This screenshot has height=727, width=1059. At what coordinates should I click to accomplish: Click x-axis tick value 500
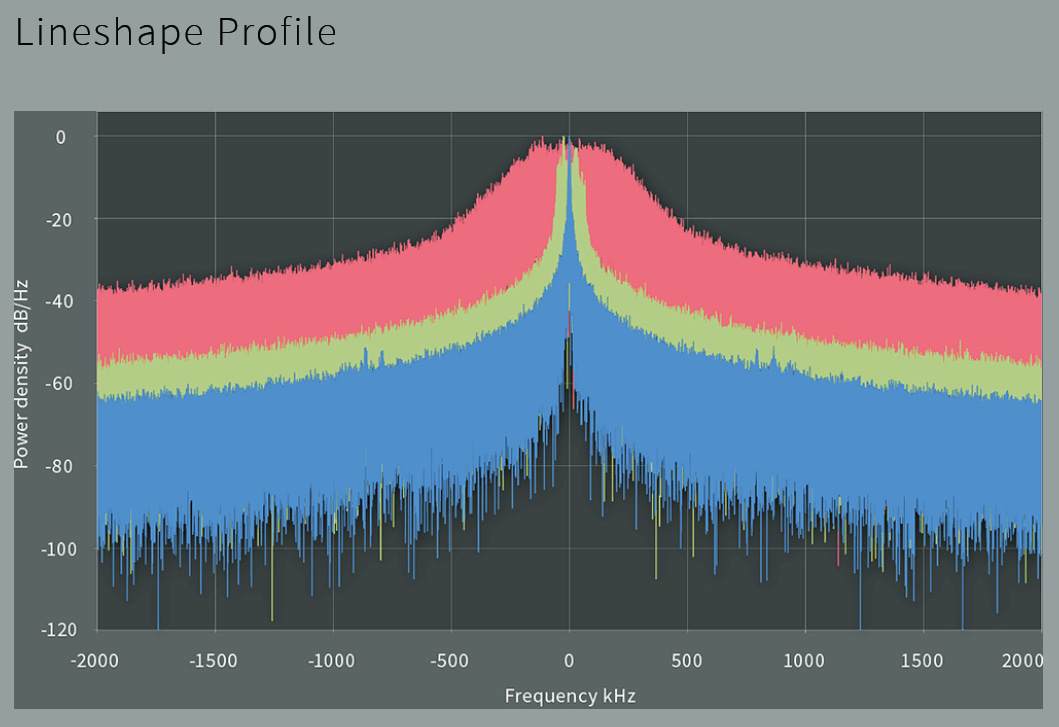(x=687, y=661)
